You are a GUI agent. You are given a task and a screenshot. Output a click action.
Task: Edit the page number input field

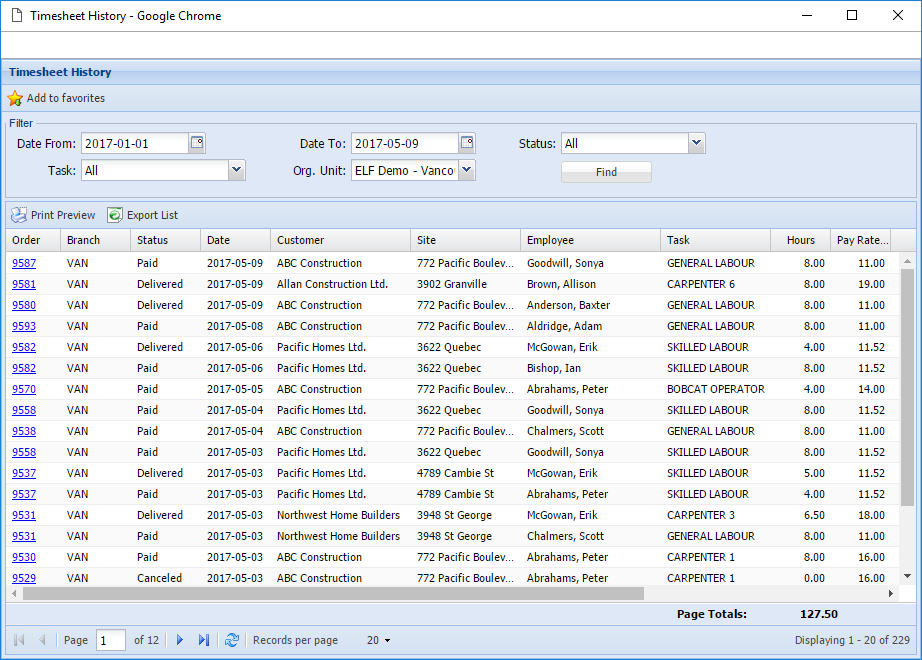click(110, 639)
